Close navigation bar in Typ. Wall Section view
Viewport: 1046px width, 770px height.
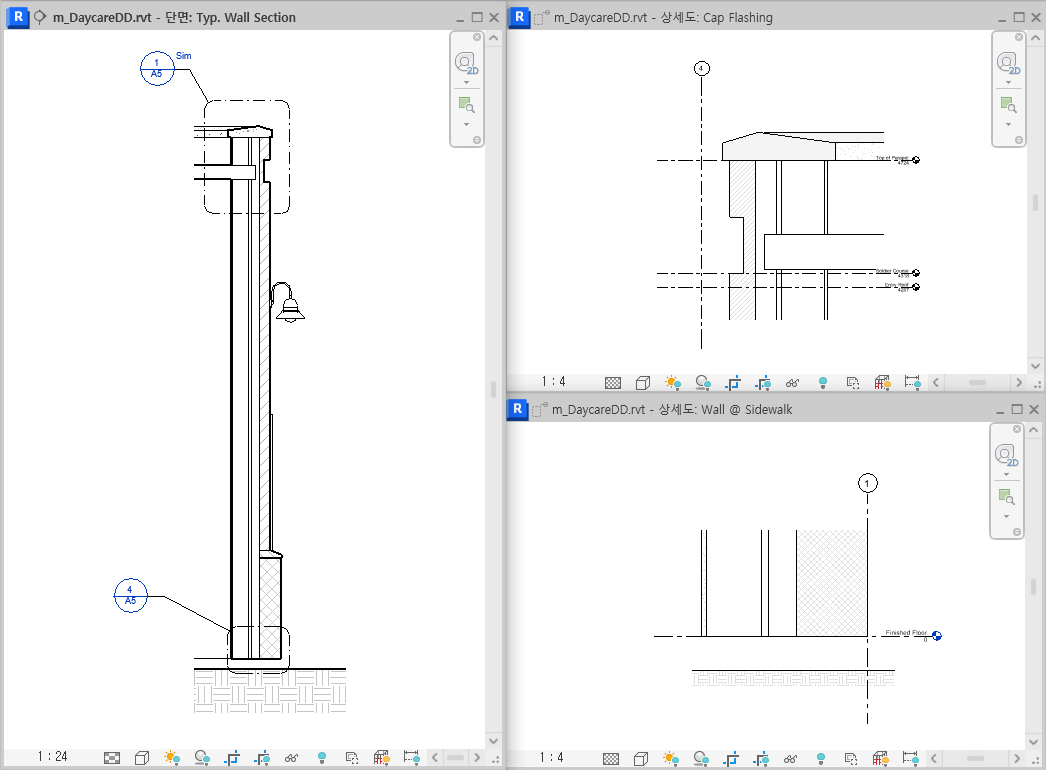tap(477, 37)
